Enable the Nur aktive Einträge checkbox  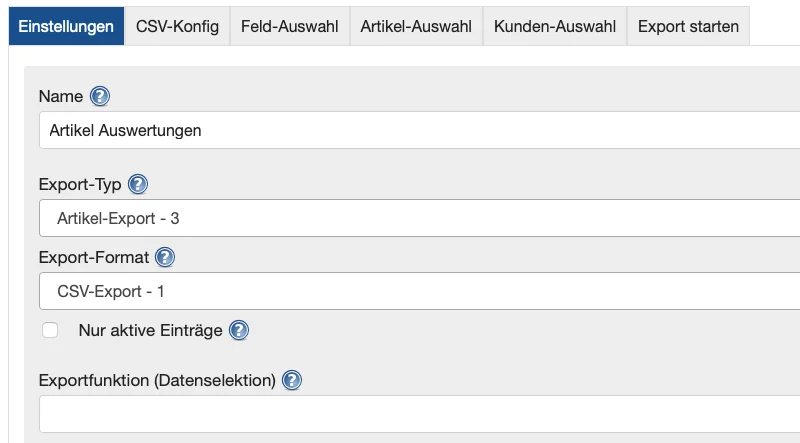(50, 330)
